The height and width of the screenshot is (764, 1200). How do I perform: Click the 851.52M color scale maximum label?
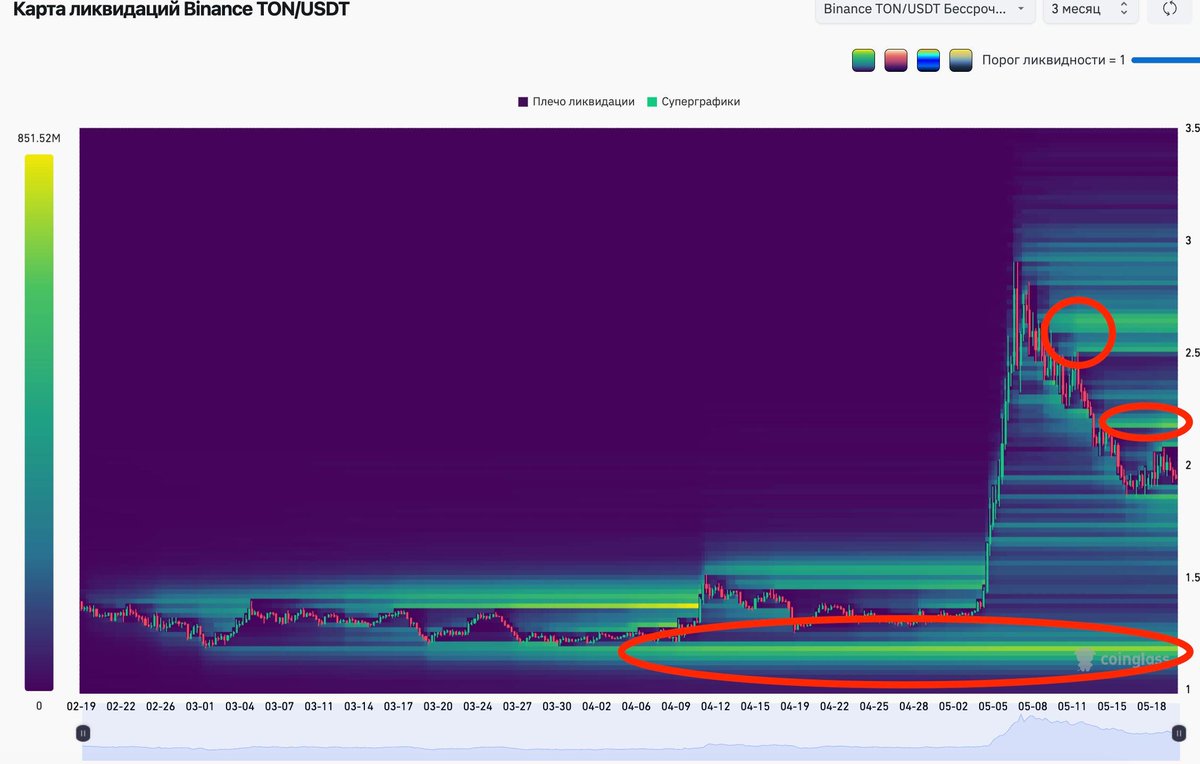coord(39,139)
